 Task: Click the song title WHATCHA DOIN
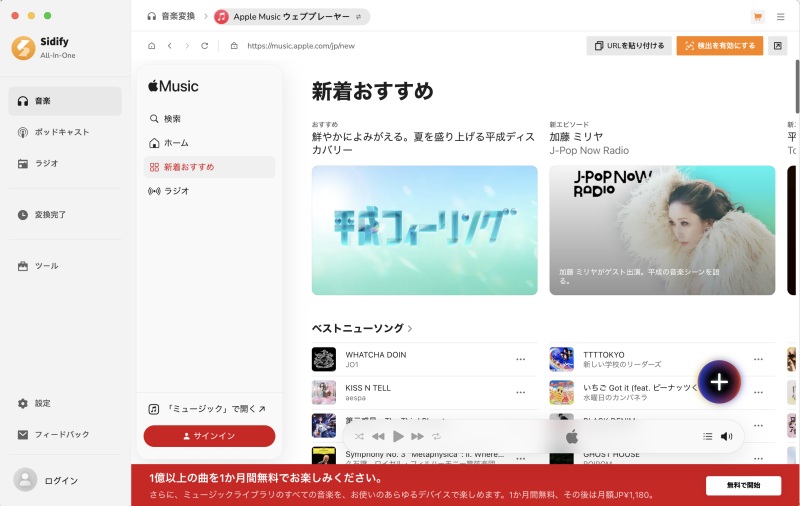[x=376, y=355]
